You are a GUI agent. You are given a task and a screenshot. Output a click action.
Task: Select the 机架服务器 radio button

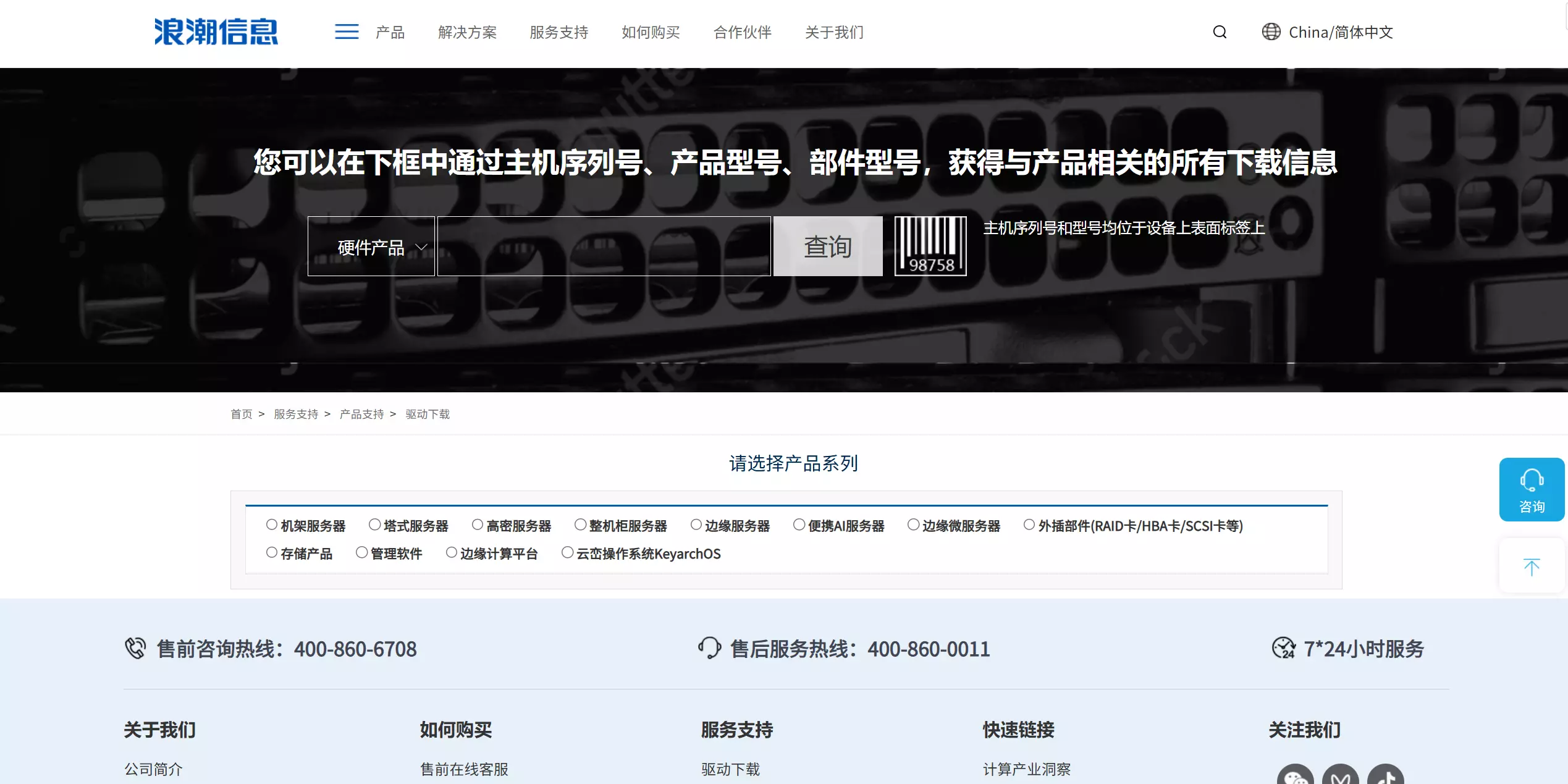pos(272,525)
